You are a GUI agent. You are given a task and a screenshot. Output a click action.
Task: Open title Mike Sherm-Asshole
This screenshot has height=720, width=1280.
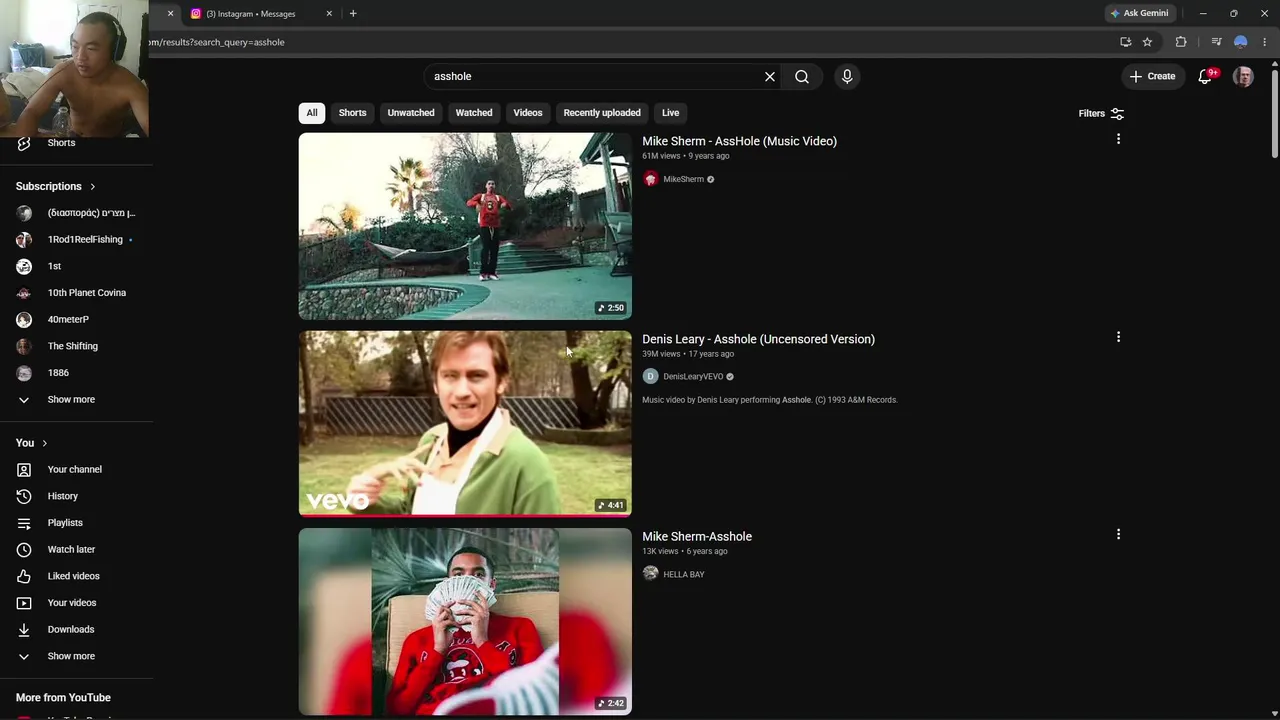pos(697,536)
